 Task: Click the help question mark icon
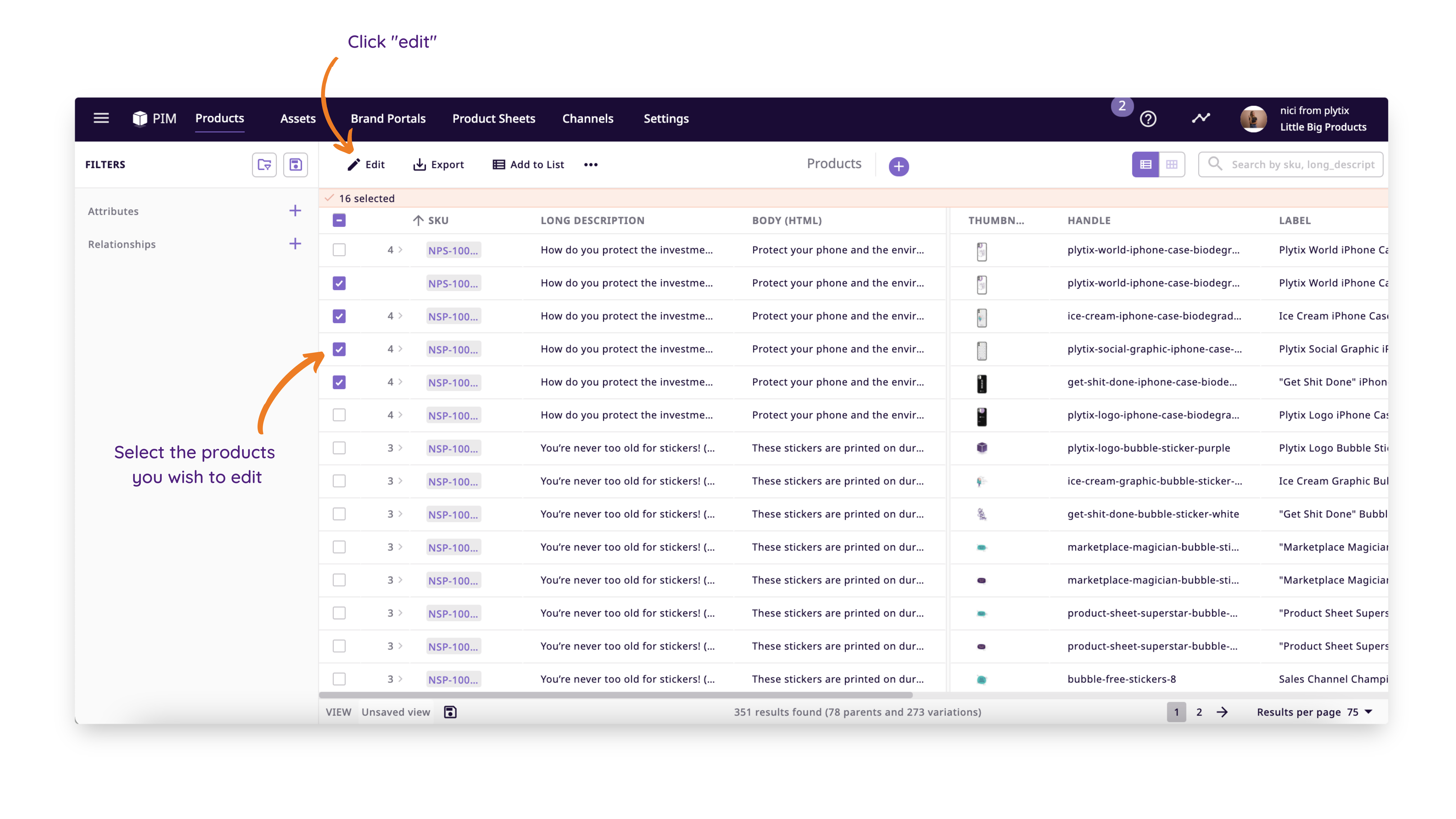[1147, 119]
